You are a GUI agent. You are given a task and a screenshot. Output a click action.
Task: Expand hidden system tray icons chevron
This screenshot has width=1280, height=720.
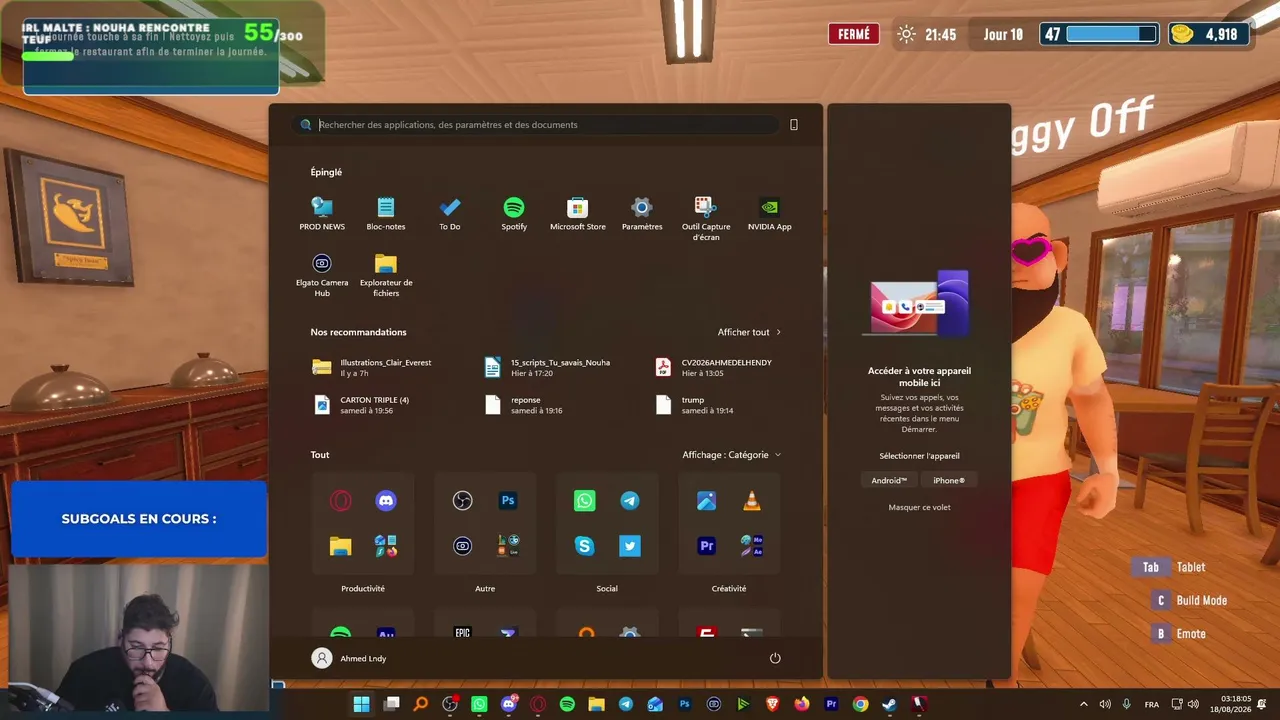[x=1083, y=704]
